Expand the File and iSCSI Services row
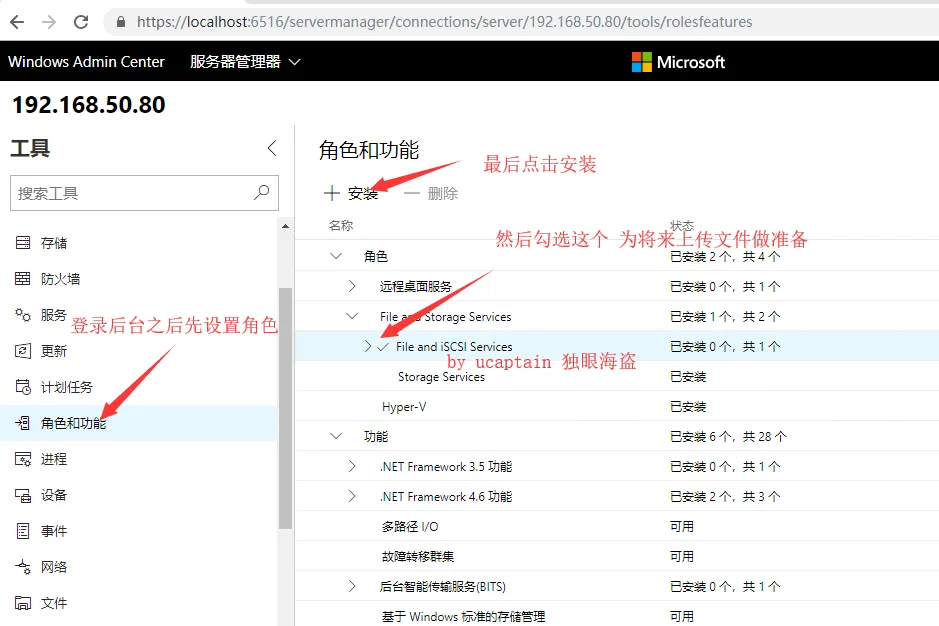The image size is (939, 626). point(368,346)
